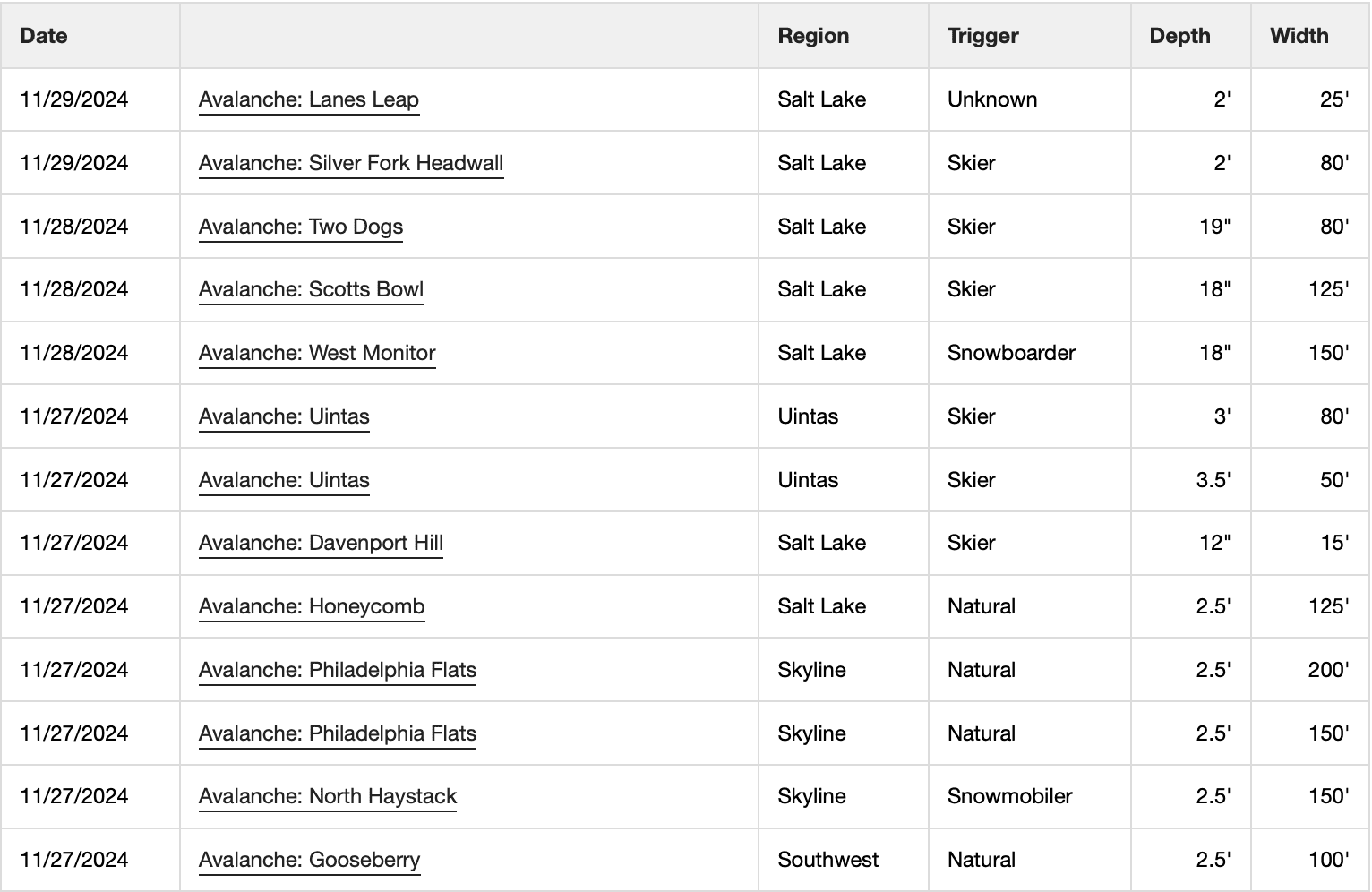Open the Philadelphia Flats avalanche with Natural trigger 150' wide
The width and height of the screenshot is (1372, 892).
[338, 733]
